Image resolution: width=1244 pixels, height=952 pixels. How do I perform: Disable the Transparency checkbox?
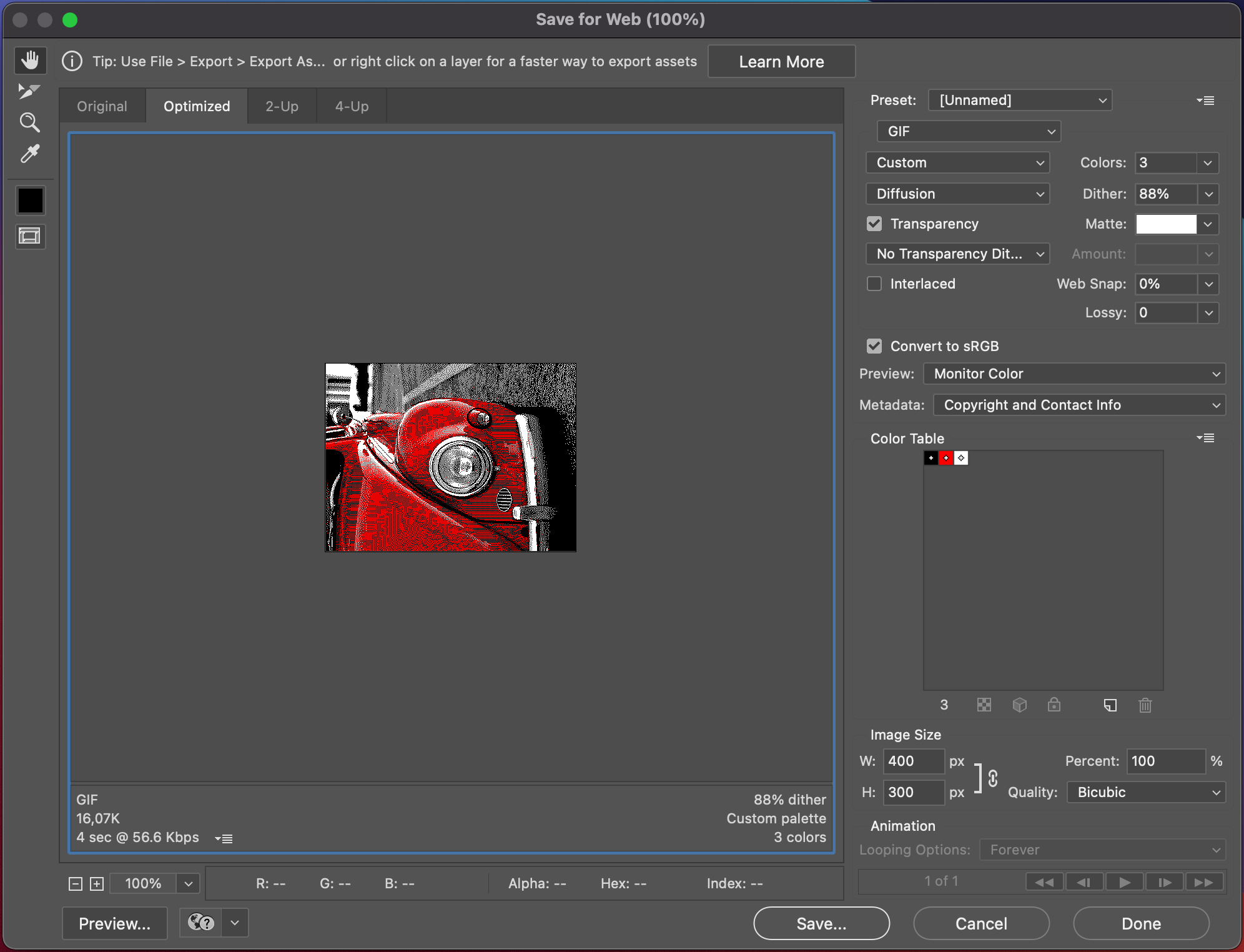(874, 224)
